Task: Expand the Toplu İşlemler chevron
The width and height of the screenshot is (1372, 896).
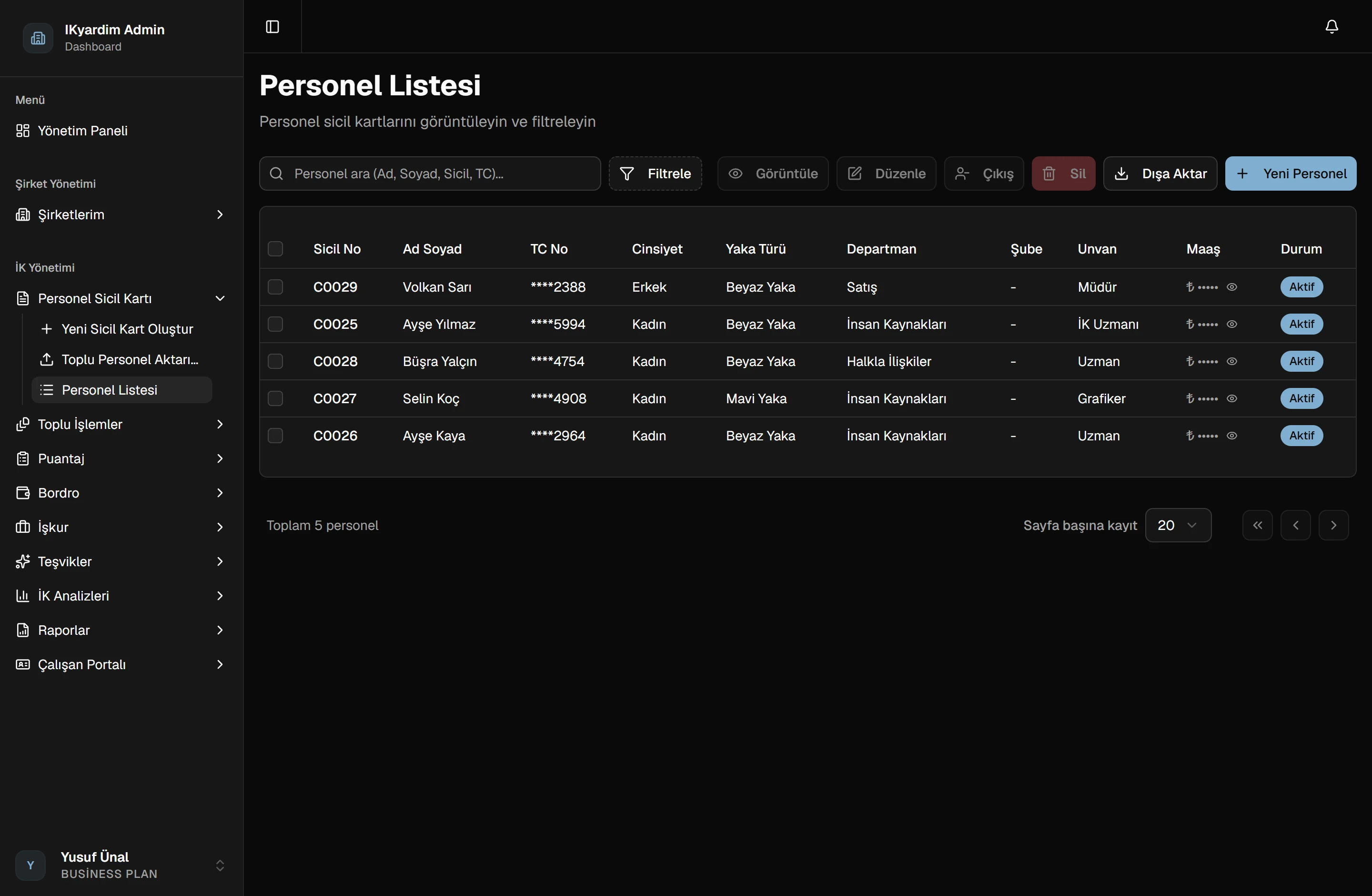Action: pos(220,424)
